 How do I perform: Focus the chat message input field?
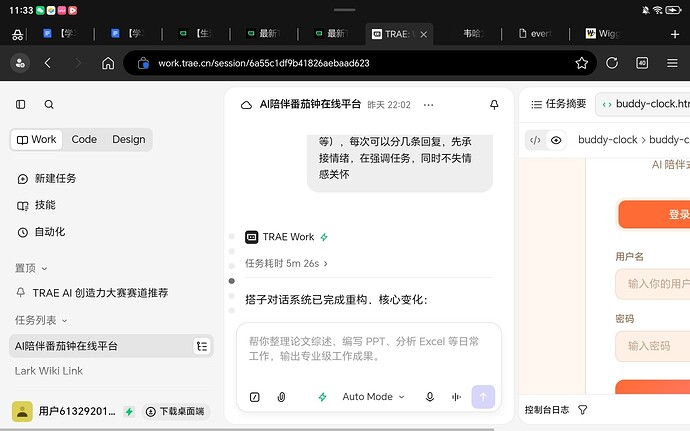pos(369,351)
